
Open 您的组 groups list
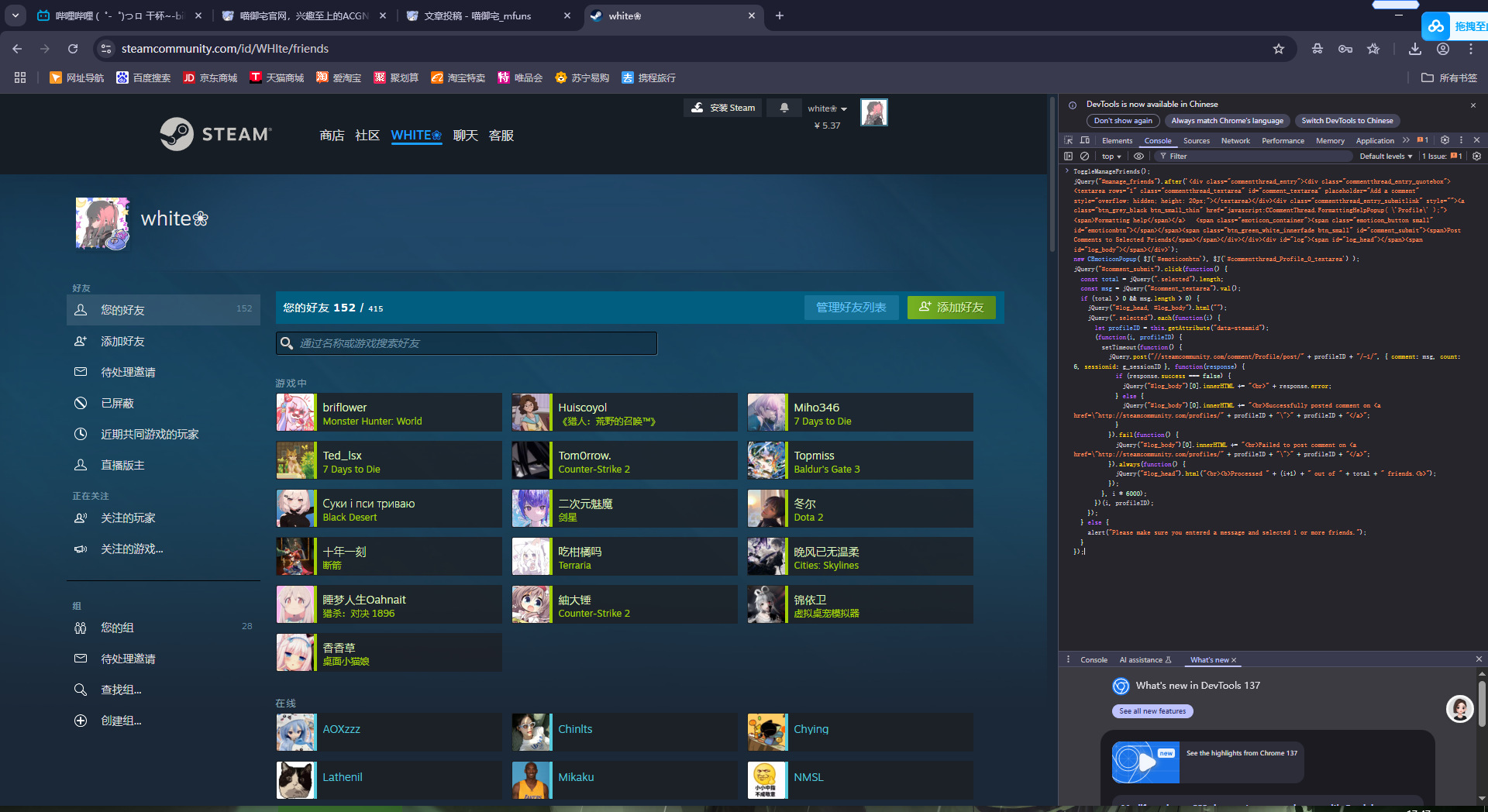pos(164,628)
